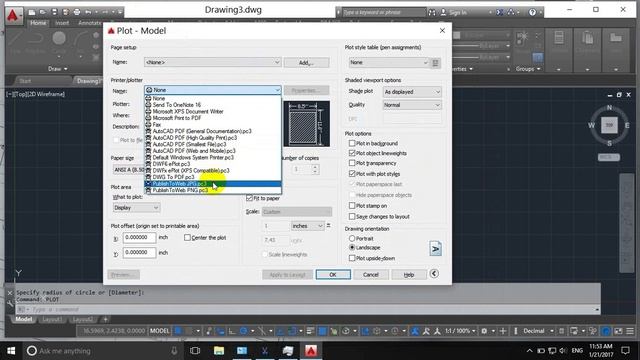The image size is (640, 360).
Task: Choose Send To OneNote 16 printer
Action: coord(213,105)
